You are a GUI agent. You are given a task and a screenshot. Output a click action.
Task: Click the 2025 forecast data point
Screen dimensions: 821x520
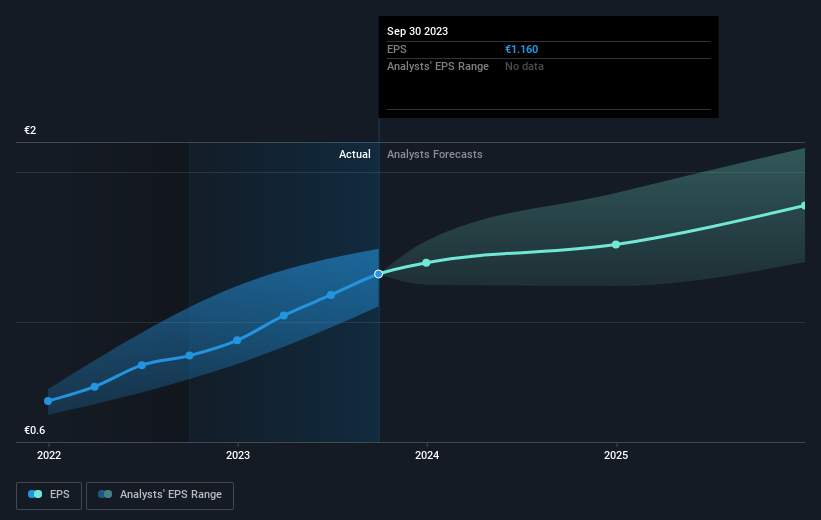tap(616, 245)
